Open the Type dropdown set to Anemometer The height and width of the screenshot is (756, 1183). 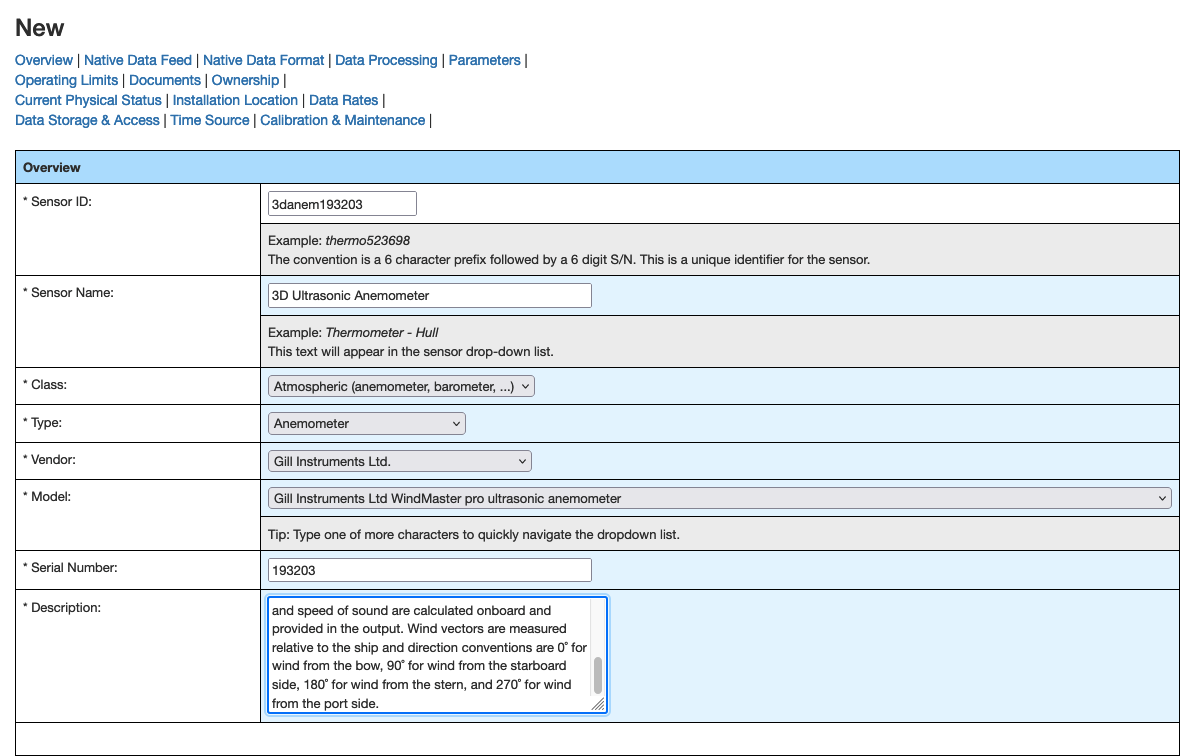[366, 423]
